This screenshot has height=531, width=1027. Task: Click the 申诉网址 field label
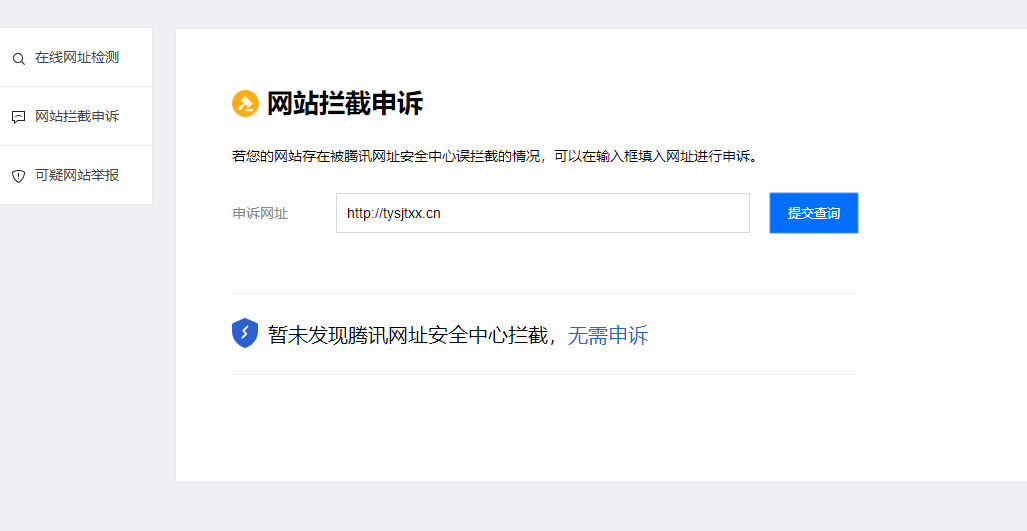pos(260,213)
